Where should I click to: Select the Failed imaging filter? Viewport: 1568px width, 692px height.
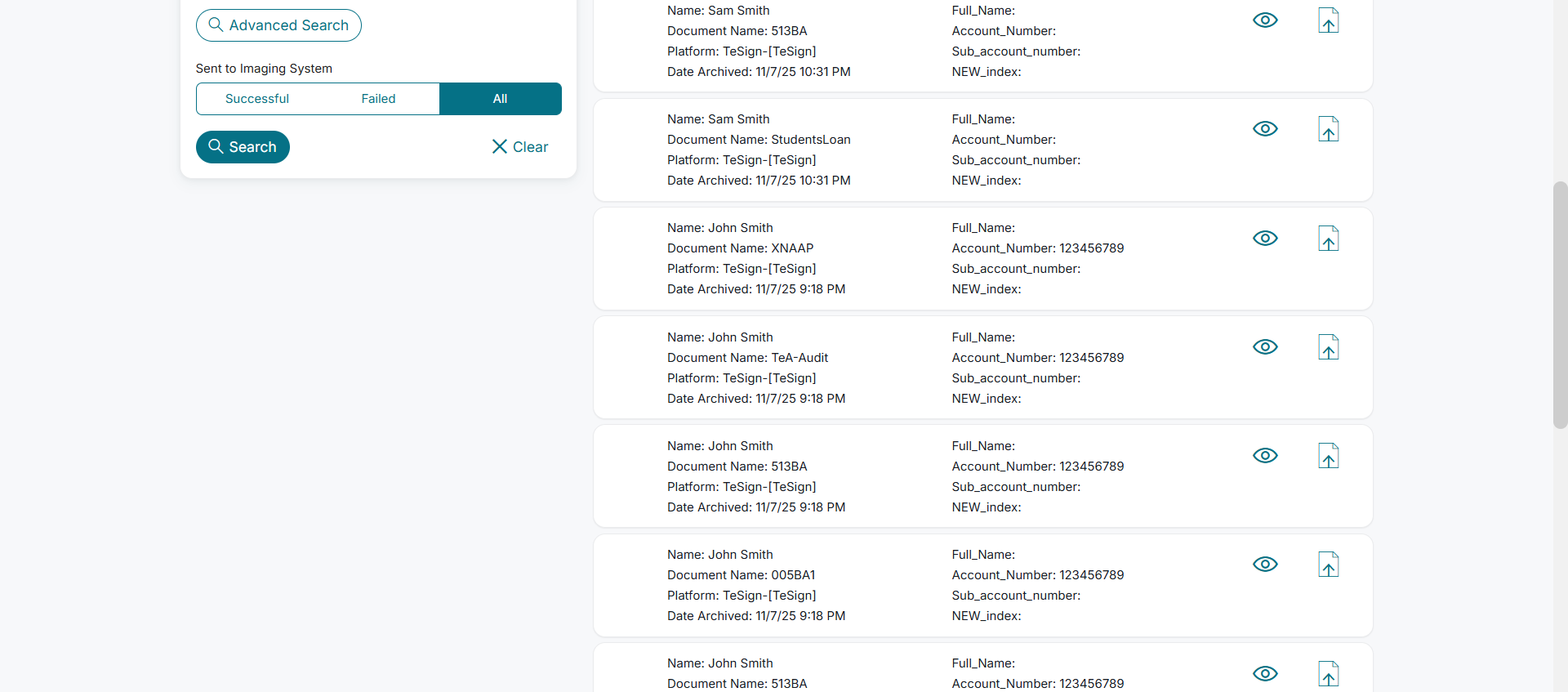378,99
